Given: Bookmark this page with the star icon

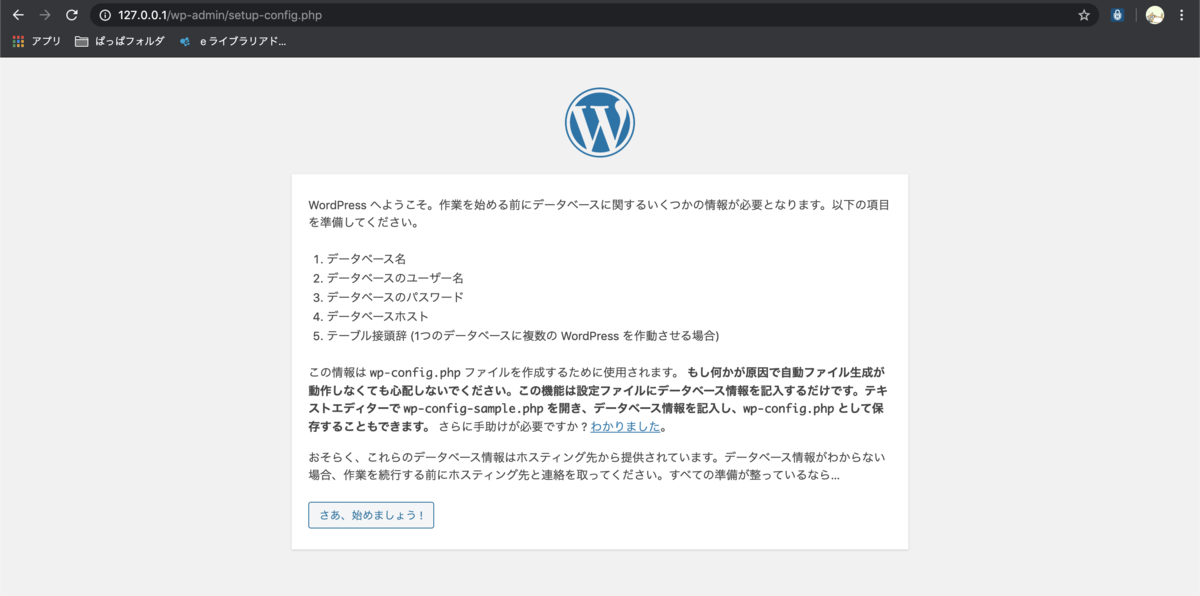Looking at the screenshot, I should [x=1084, y=15].
